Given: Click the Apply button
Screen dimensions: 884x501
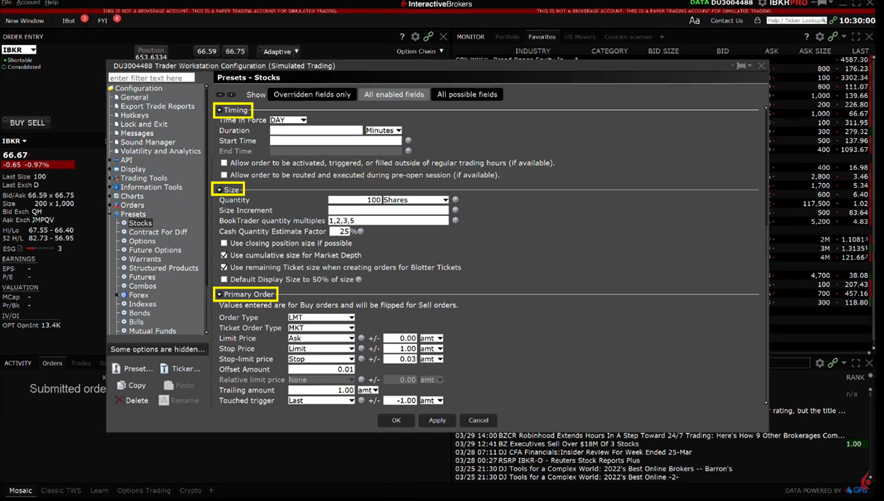Looking at the screenshot, I should click(437, 420).
